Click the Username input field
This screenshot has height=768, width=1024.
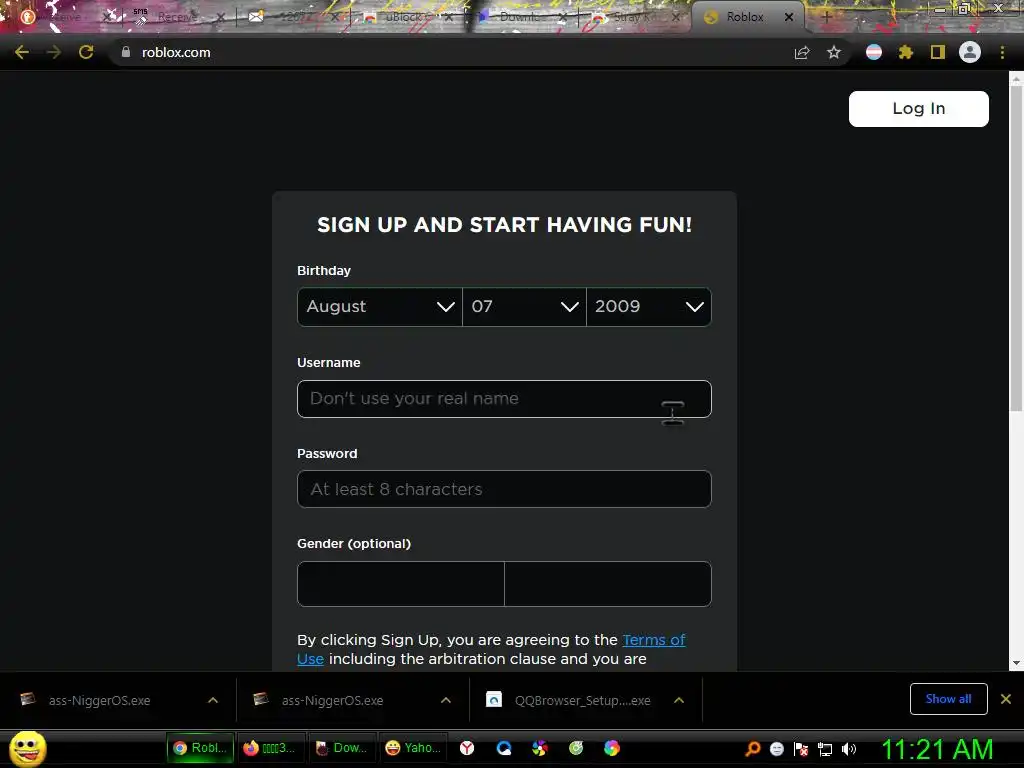(x=504, y=398)
